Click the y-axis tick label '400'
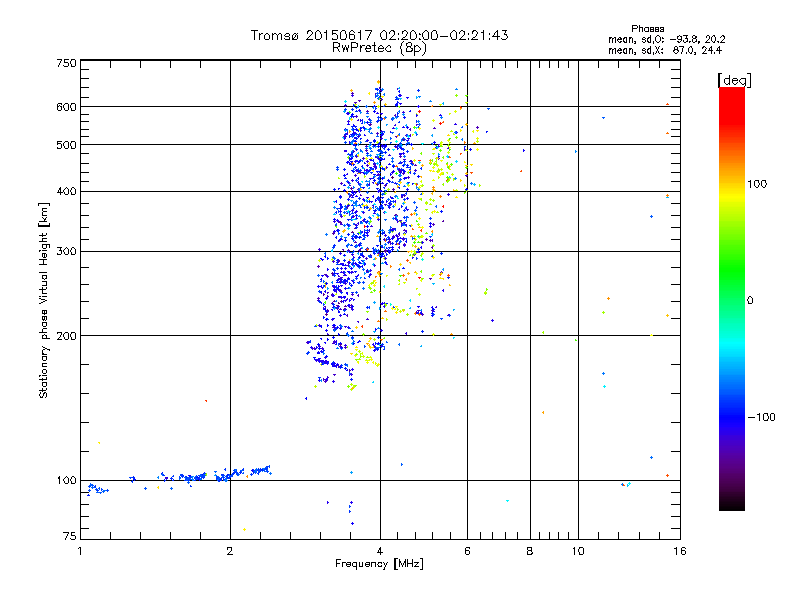 point(66,191)
